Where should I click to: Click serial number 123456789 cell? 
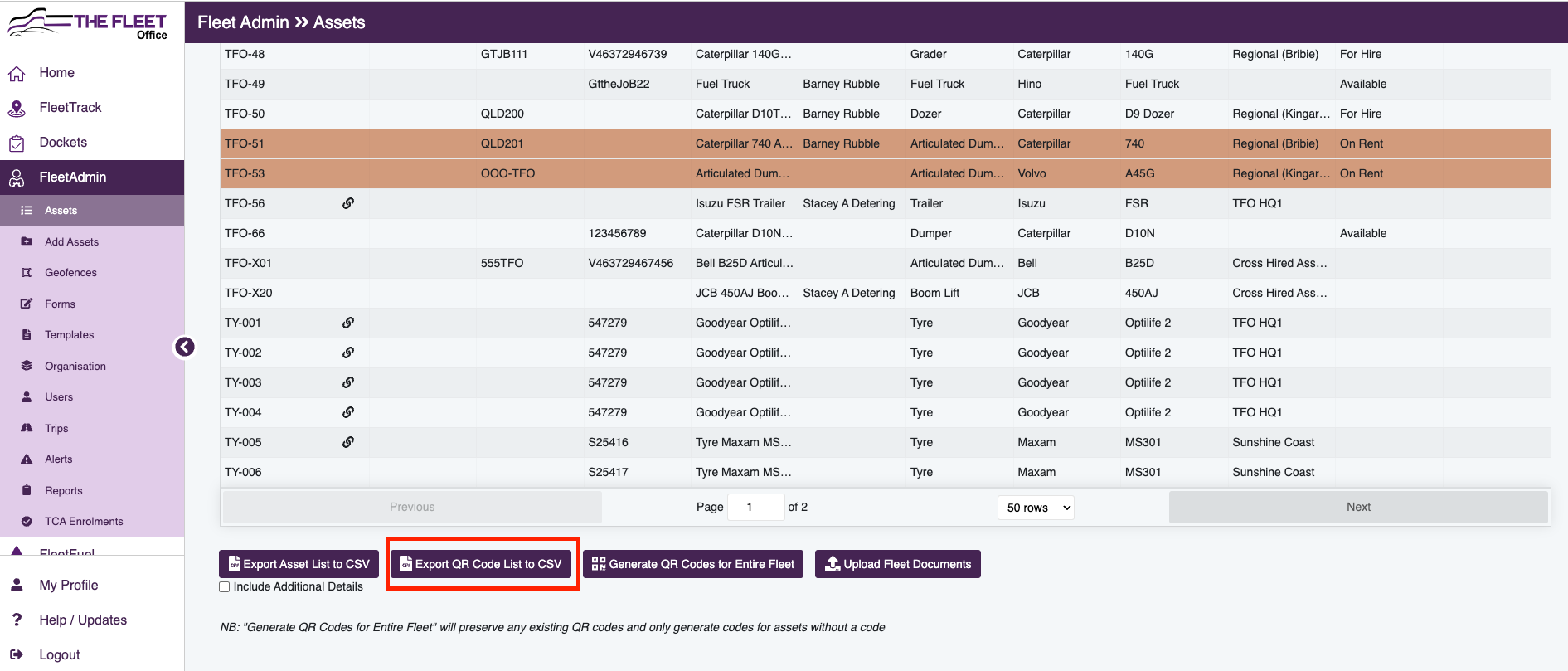[617, 233]
